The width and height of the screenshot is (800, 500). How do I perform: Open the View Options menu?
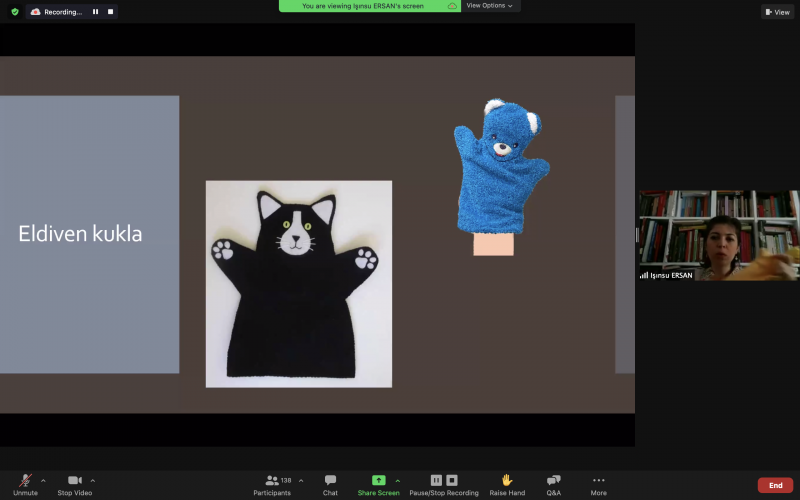tap(490, 6)
